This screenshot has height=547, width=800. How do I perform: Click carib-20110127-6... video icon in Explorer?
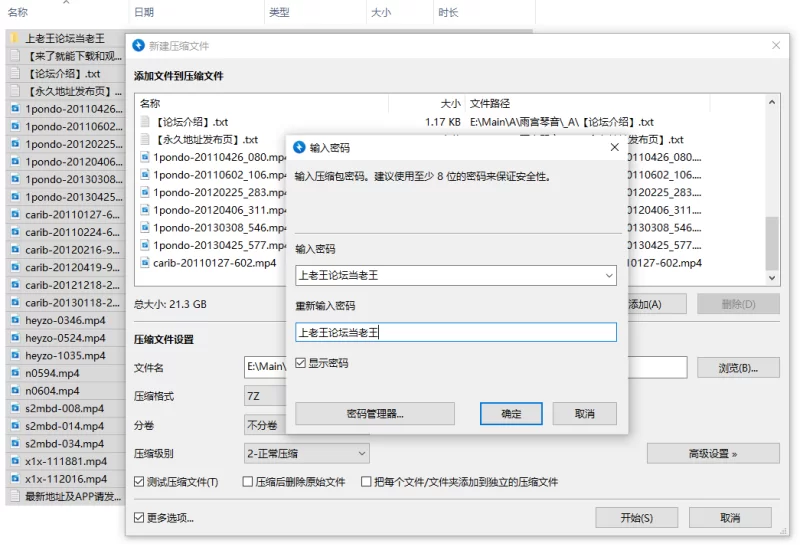click(15, 214)
